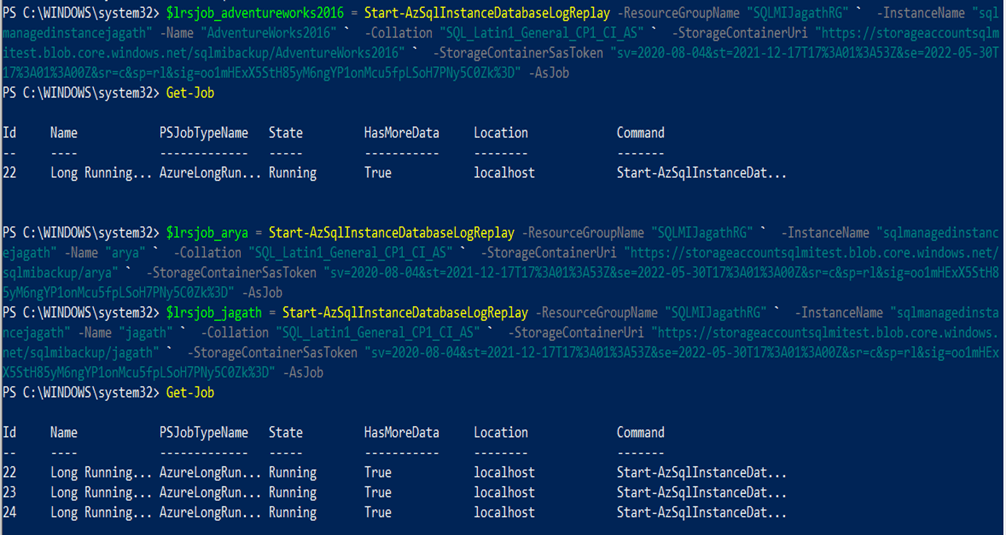
Task: Click PSJobTypeName header in the bottom table
Action: point(203,433)
